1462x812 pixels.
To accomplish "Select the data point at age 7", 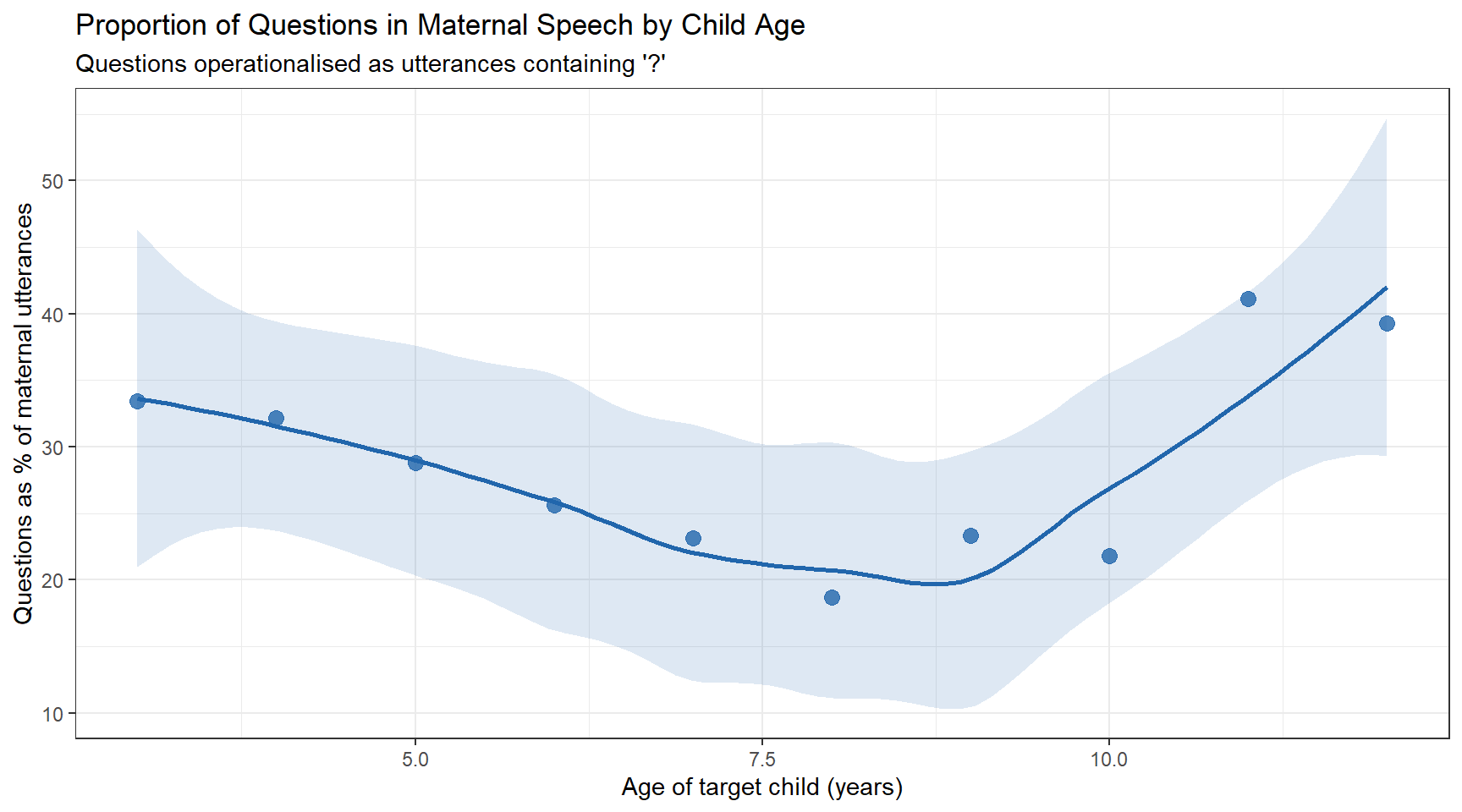I will pyautogui.click(x=693, y=538).
